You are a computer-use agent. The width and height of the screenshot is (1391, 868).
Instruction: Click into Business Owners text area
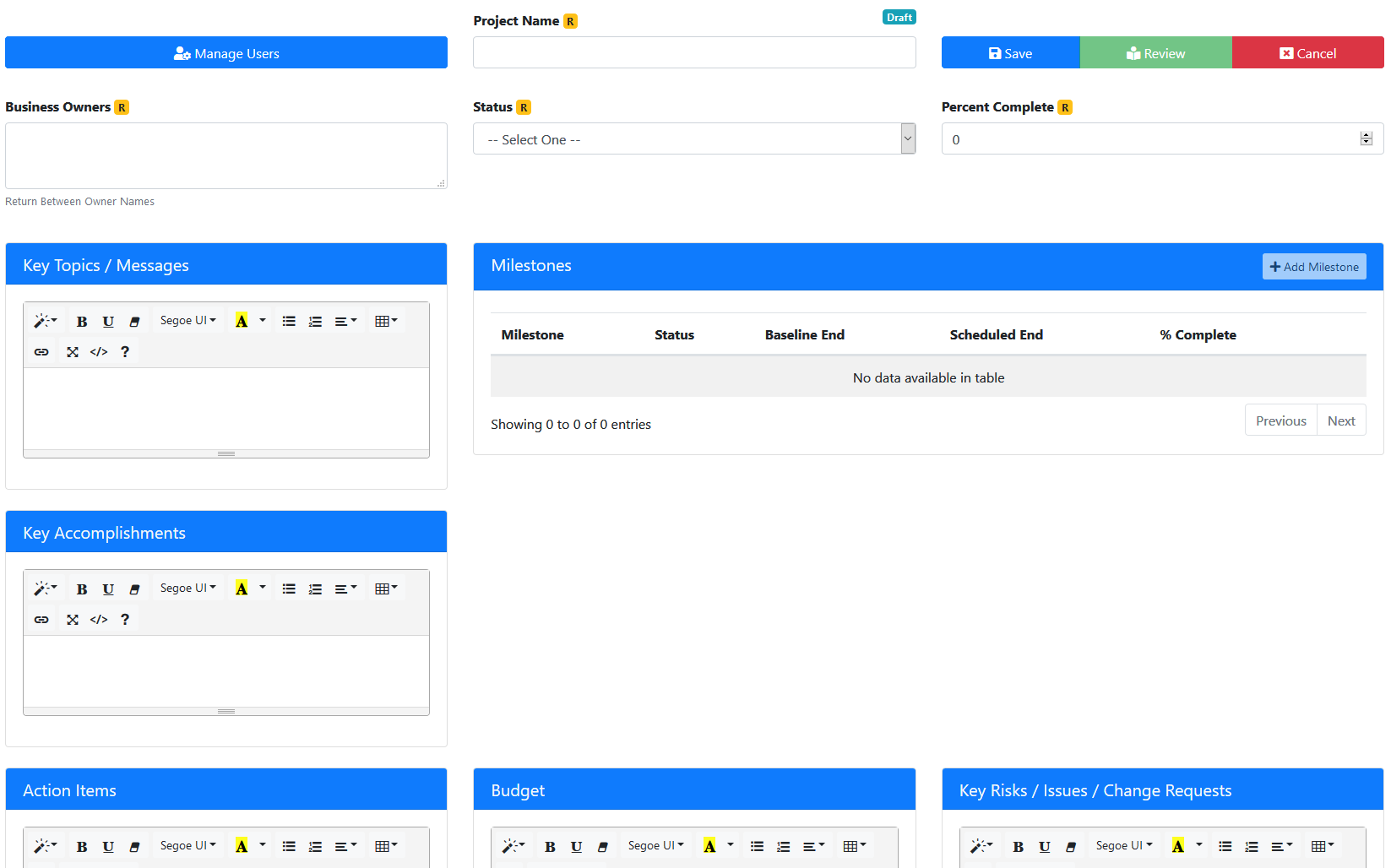click(x=226, y=155)
